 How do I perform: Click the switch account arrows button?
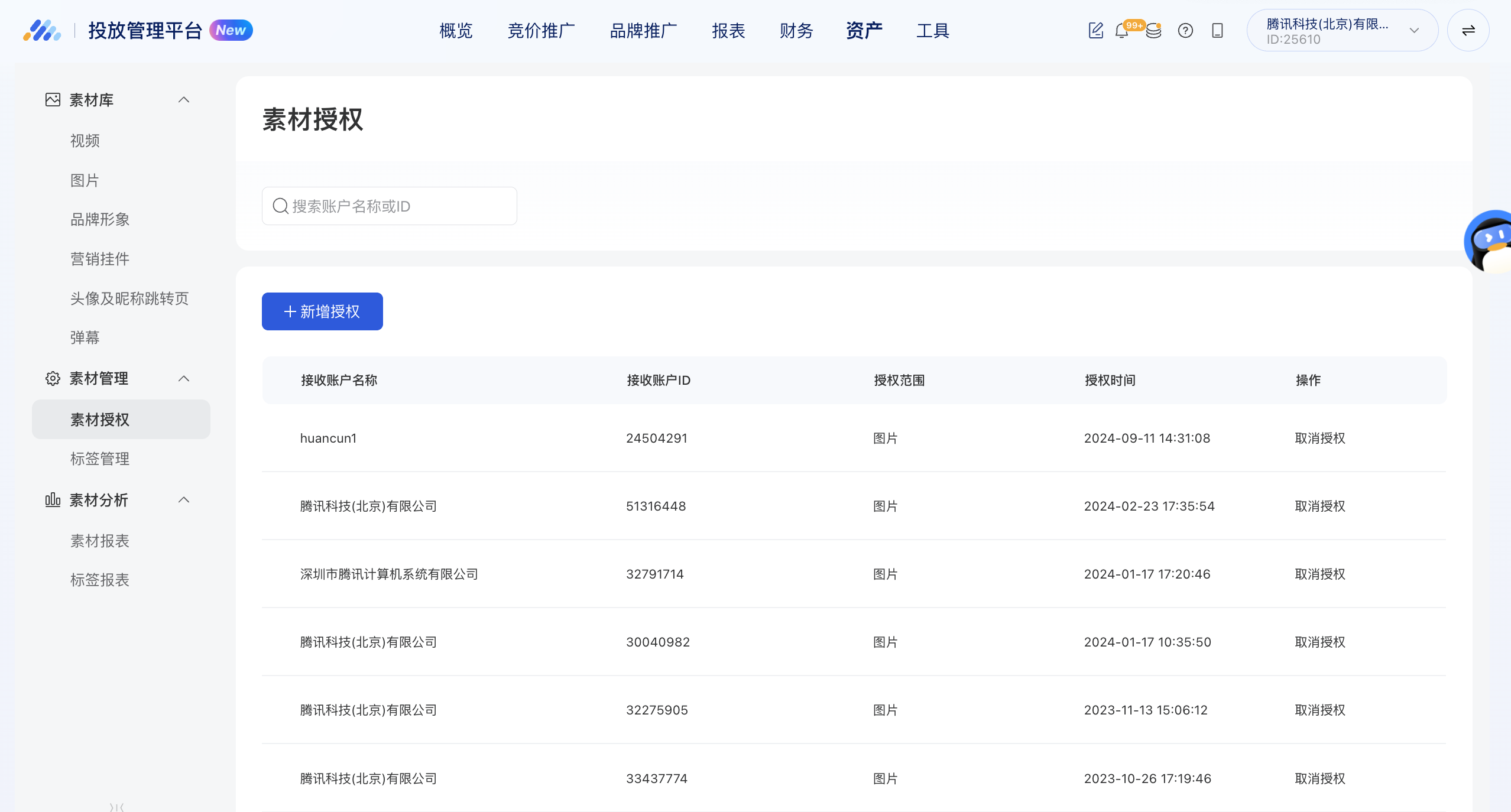pos(1468,31)
